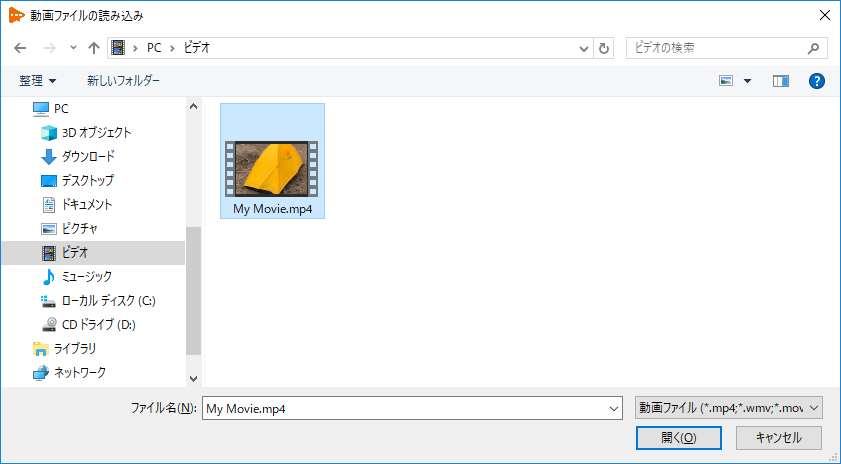Open CD ドライブ (D:)

point(98,325)
